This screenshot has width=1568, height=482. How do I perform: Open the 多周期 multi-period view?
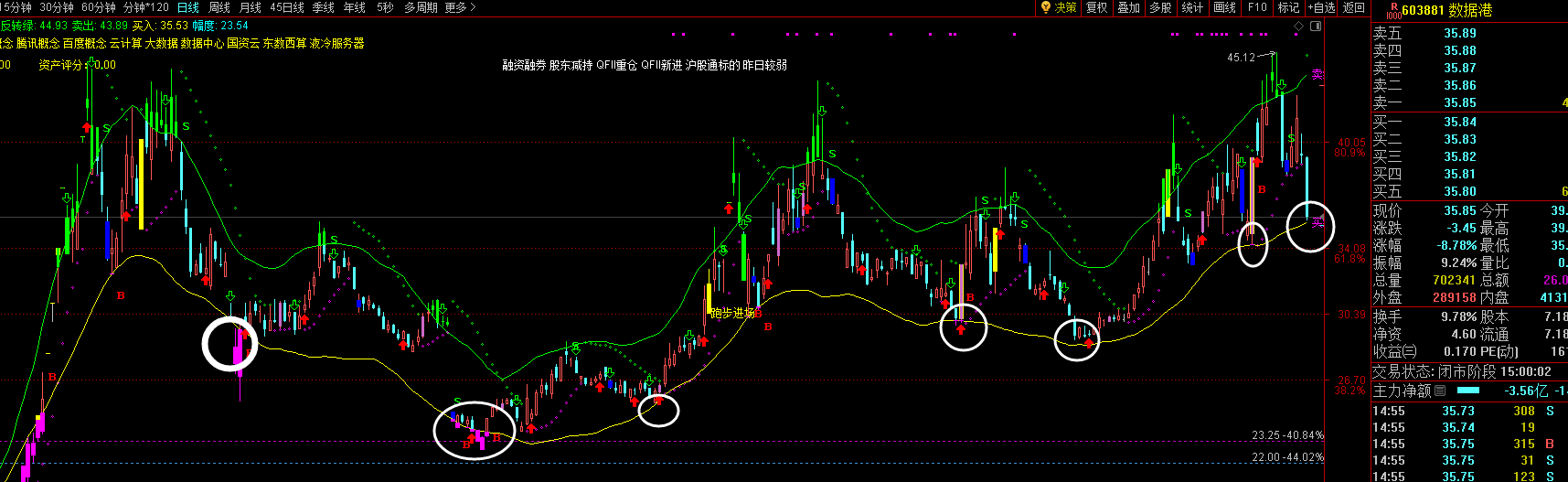421,7
